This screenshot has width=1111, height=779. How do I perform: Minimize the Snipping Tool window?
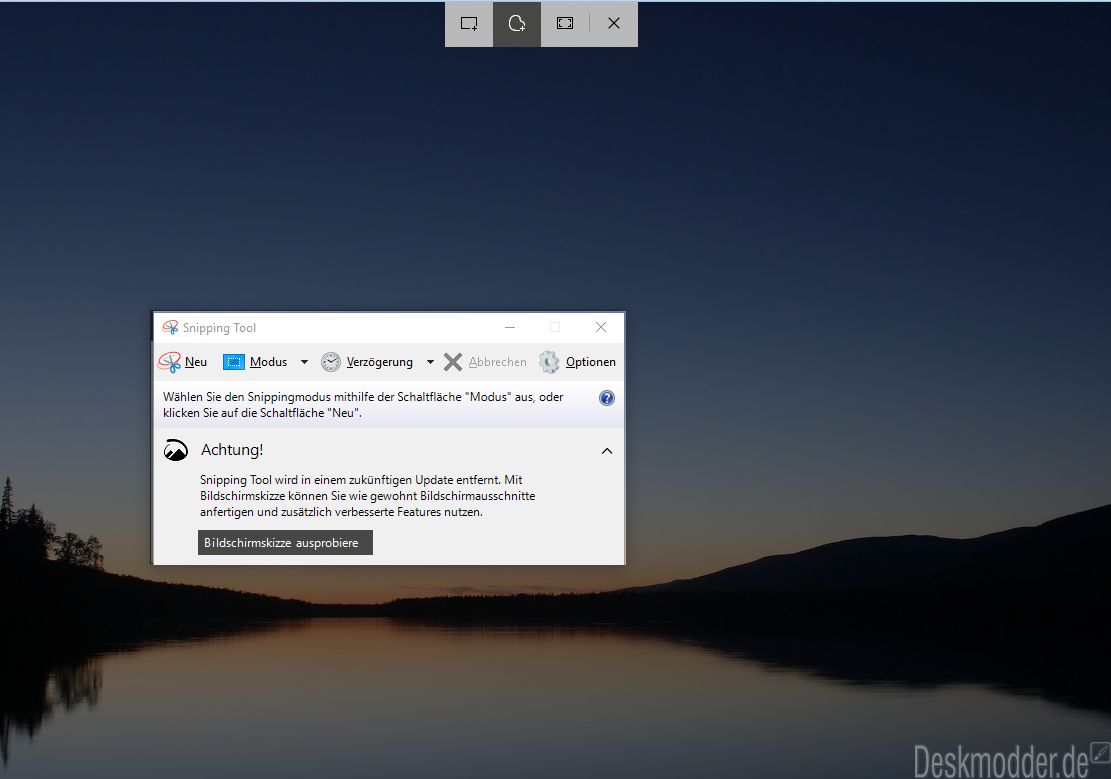coord(510,327)
